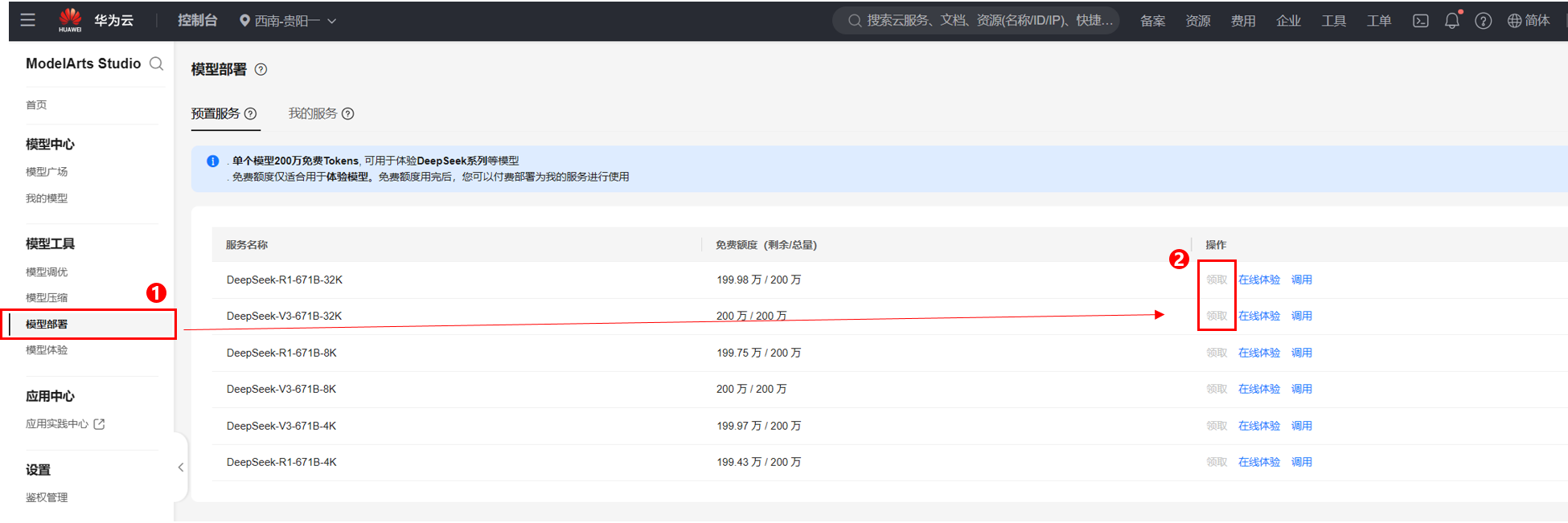Open region dropdown 西南-贵阳一
The height and width of the screenshot is (523, 1568).
click(288, 21)
